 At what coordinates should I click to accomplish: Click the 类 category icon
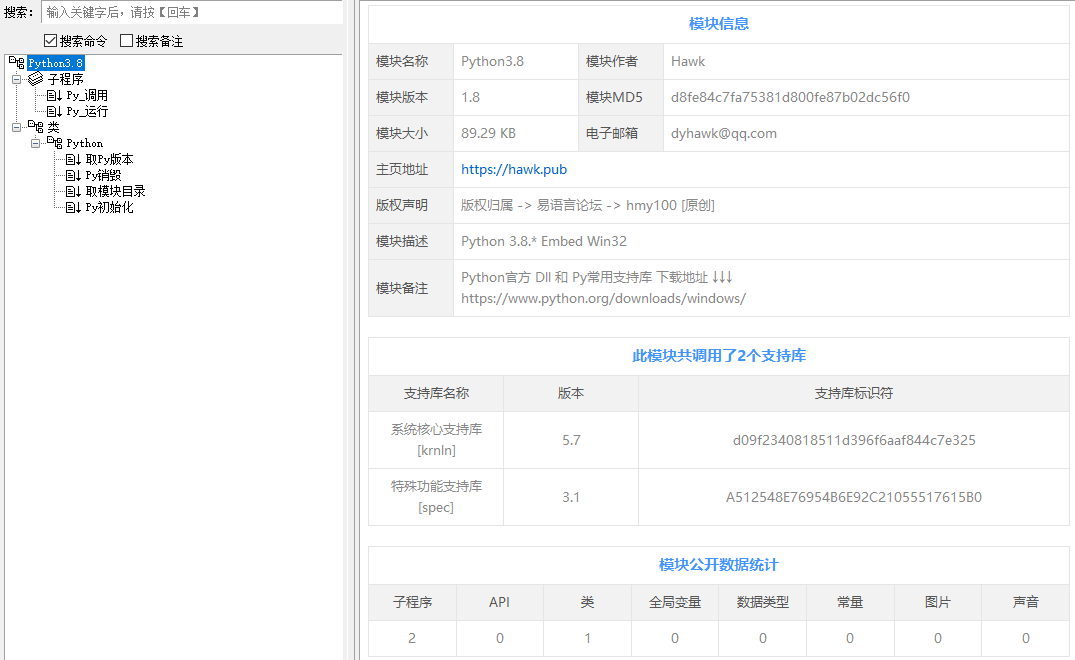pyautogui.click(x=36, y=127)
